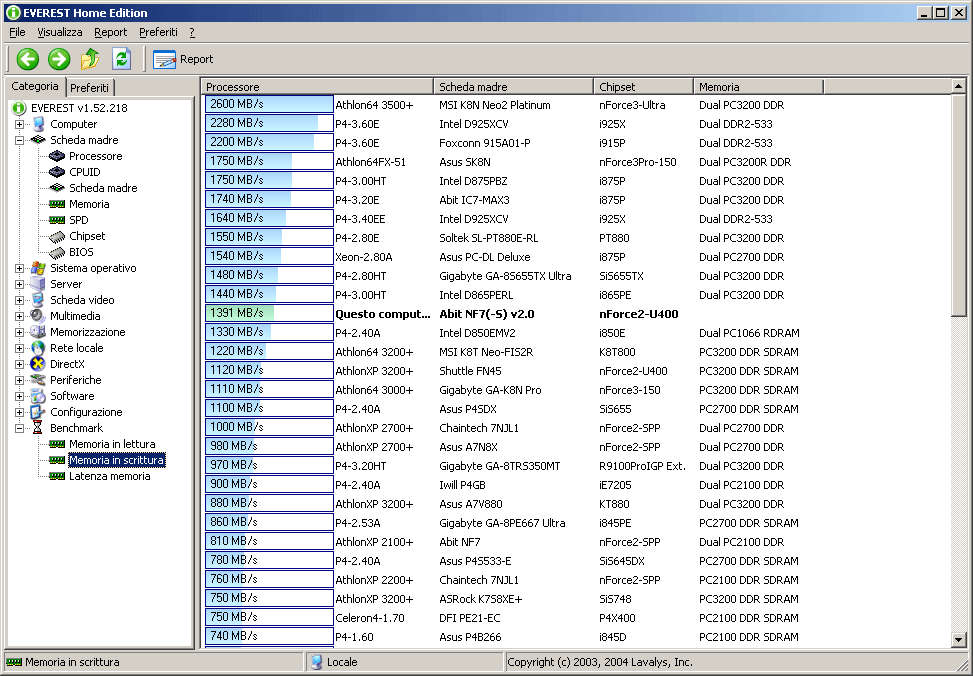This screenshot has height=676, width=973.
Task: Click the 'R9100ProIGP Ext.' chipset cell
Action: pyautogui.click(x=642, y=466)
